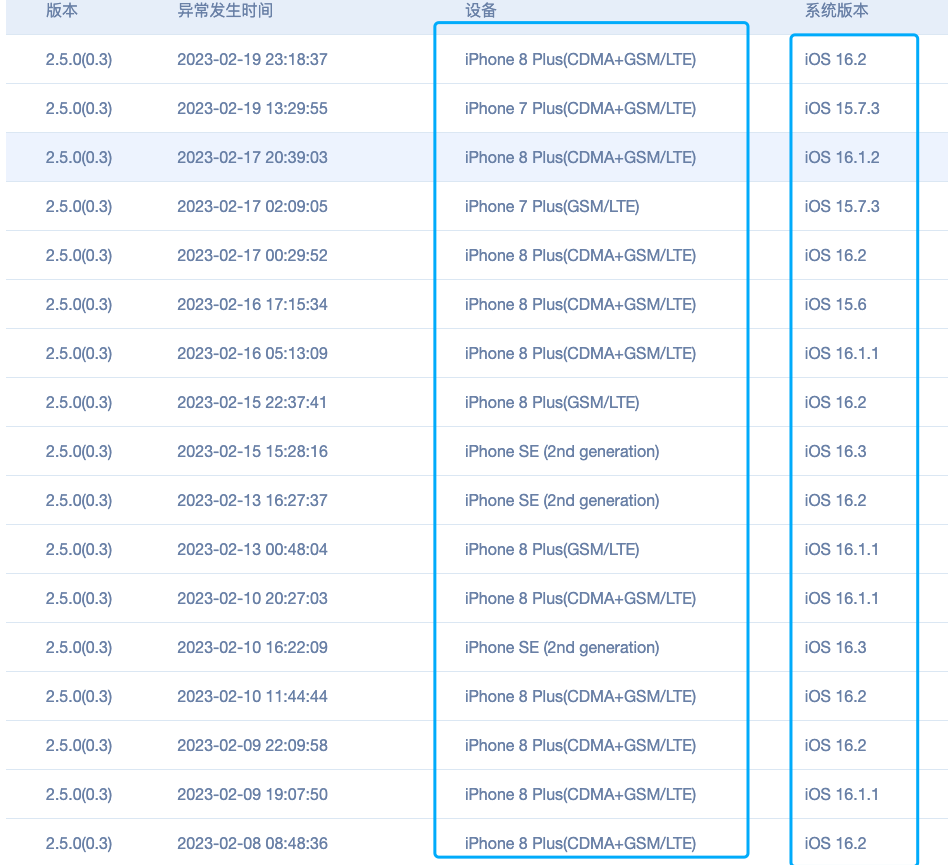The width and height of the screenshot is (948, 865).
Task: Click device cell in the 20:39:03 row
Action: 580,157
